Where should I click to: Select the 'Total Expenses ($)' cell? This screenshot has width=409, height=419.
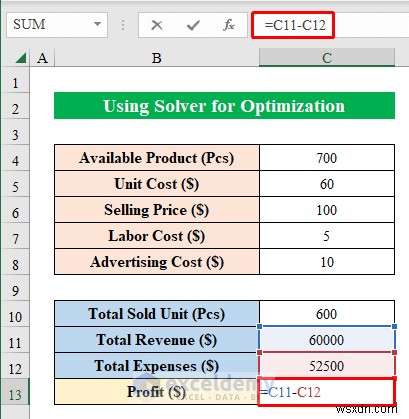[x=157, y=366]
